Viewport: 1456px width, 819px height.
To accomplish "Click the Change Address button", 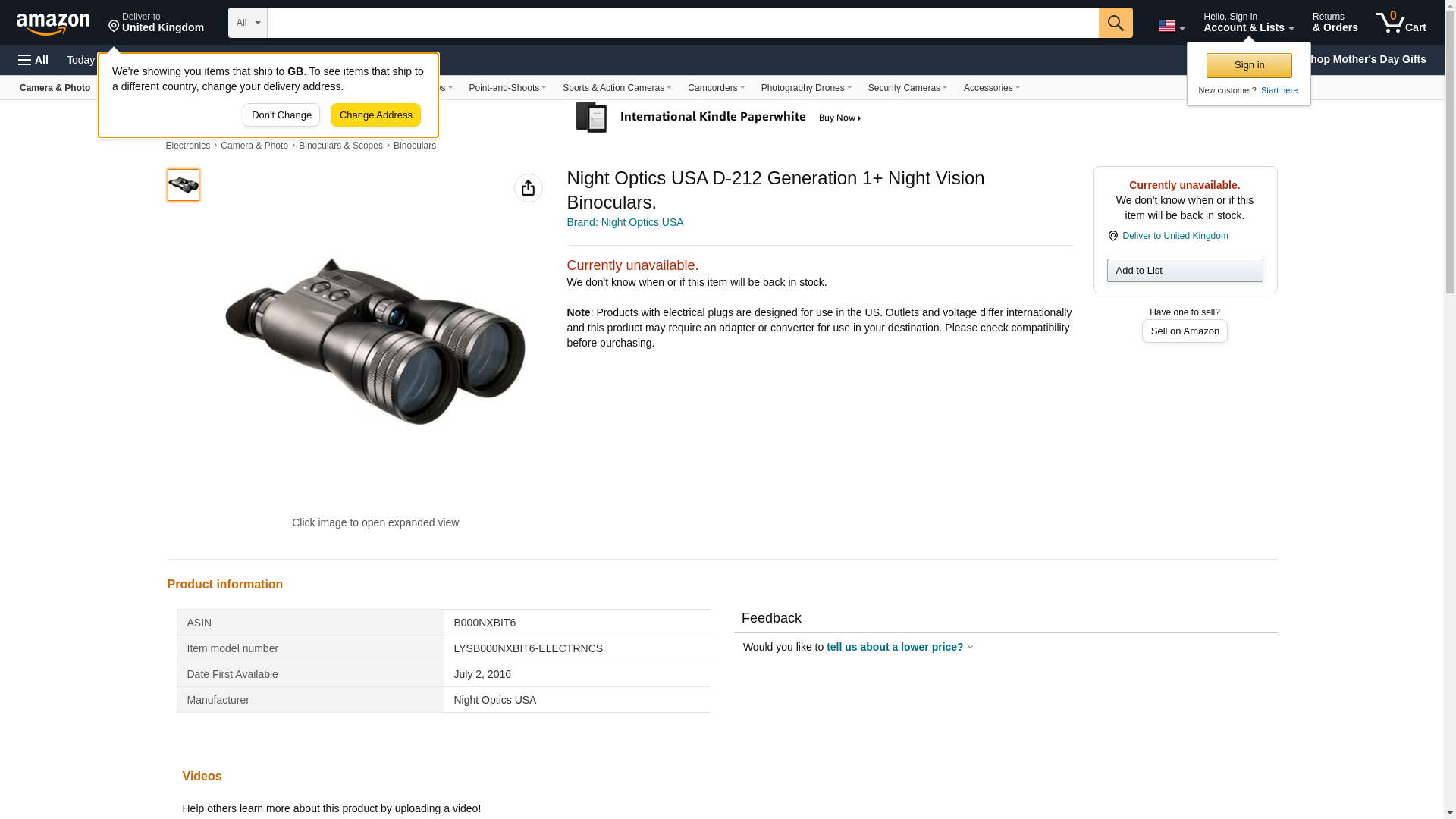I will pos(375,115).
